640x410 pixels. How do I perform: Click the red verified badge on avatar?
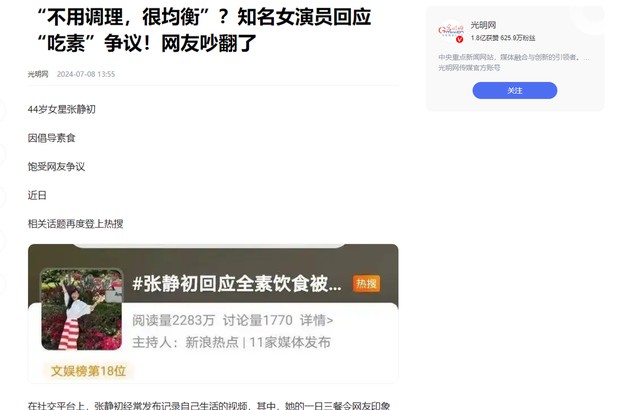[460, 39]
